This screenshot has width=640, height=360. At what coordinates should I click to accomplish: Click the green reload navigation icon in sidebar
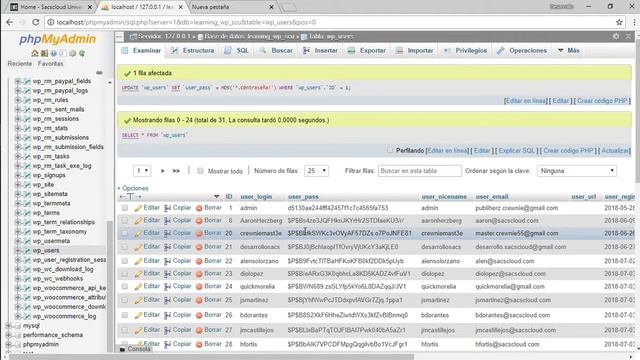[x=82, y=53]
